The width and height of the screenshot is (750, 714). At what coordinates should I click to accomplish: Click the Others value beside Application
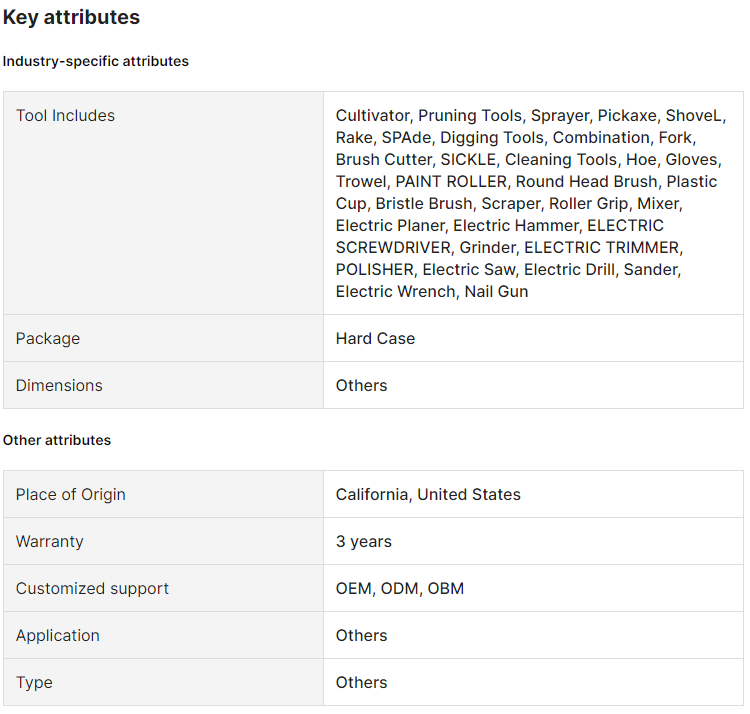[361, 635]
